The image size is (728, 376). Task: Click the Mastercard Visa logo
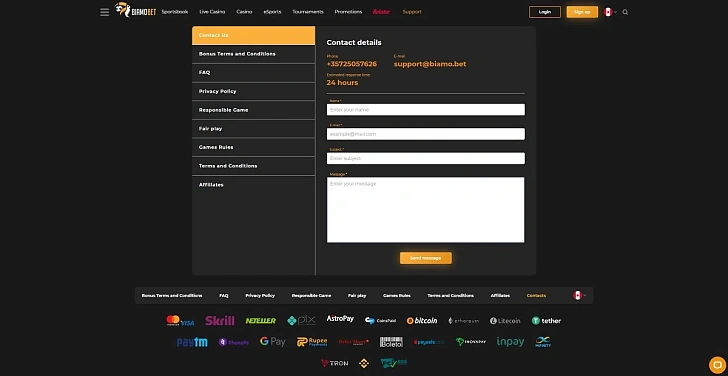[x=180, y=320]
